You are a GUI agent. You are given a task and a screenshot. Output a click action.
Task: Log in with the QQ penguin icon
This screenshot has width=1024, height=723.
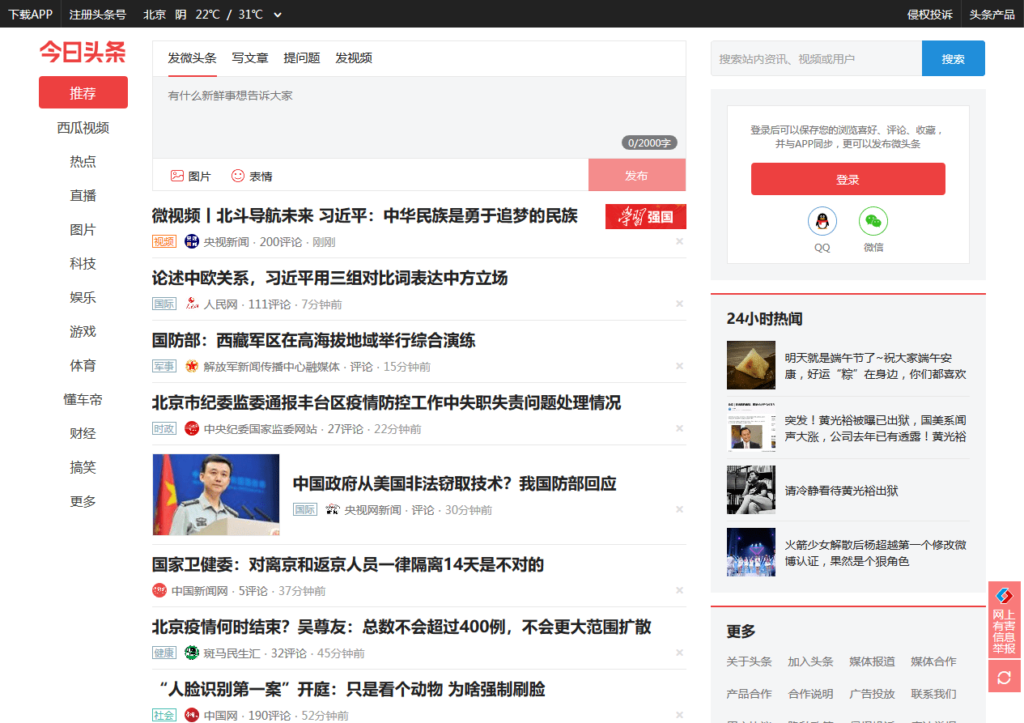point(822,221)
